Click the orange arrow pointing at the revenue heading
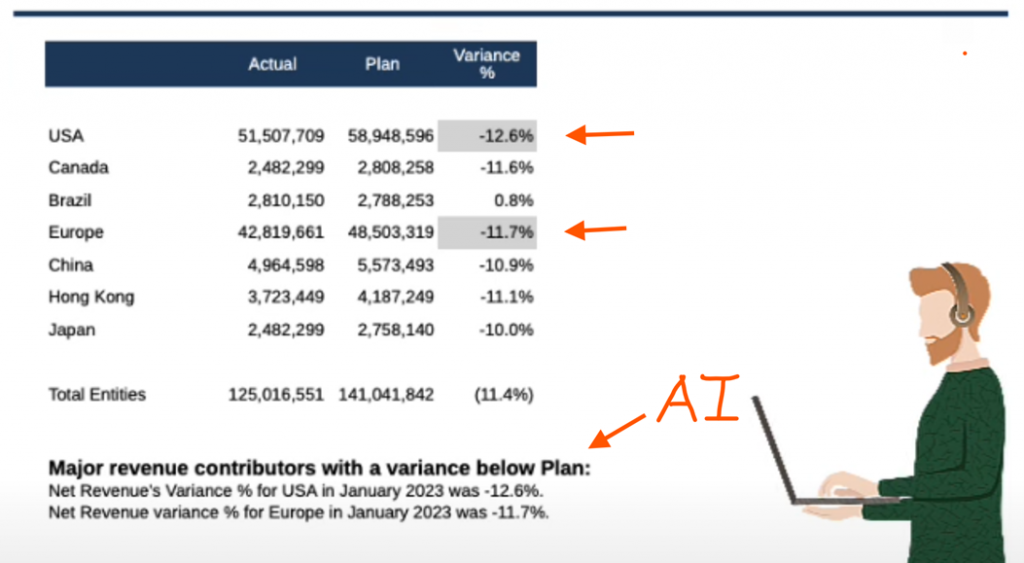1024x563 pixels. click(617, 431)
